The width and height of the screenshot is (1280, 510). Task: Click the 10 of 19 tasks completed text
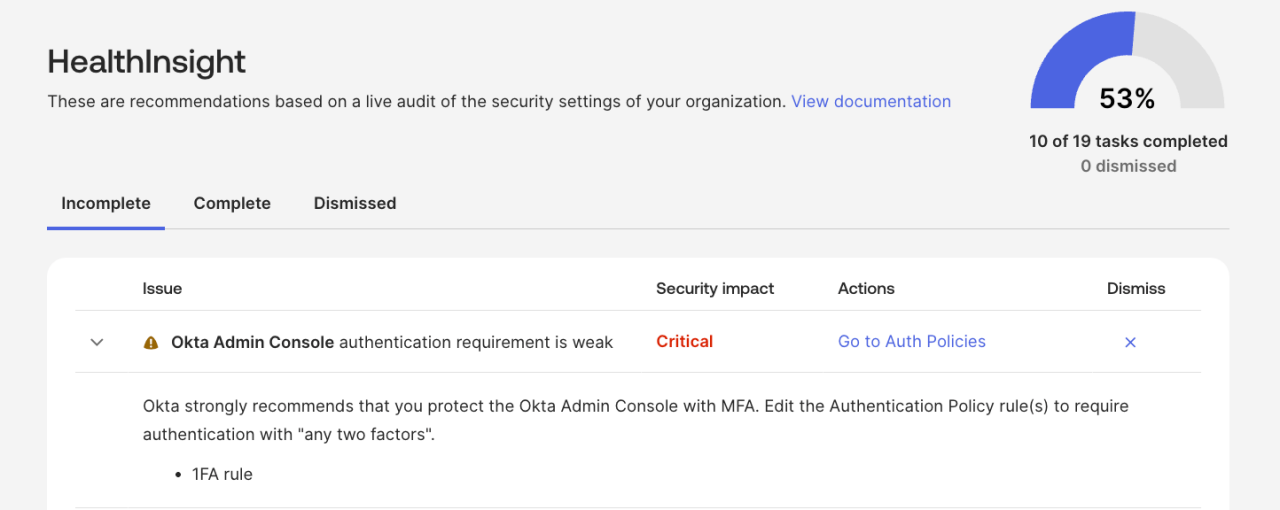tap(1128, 141)
